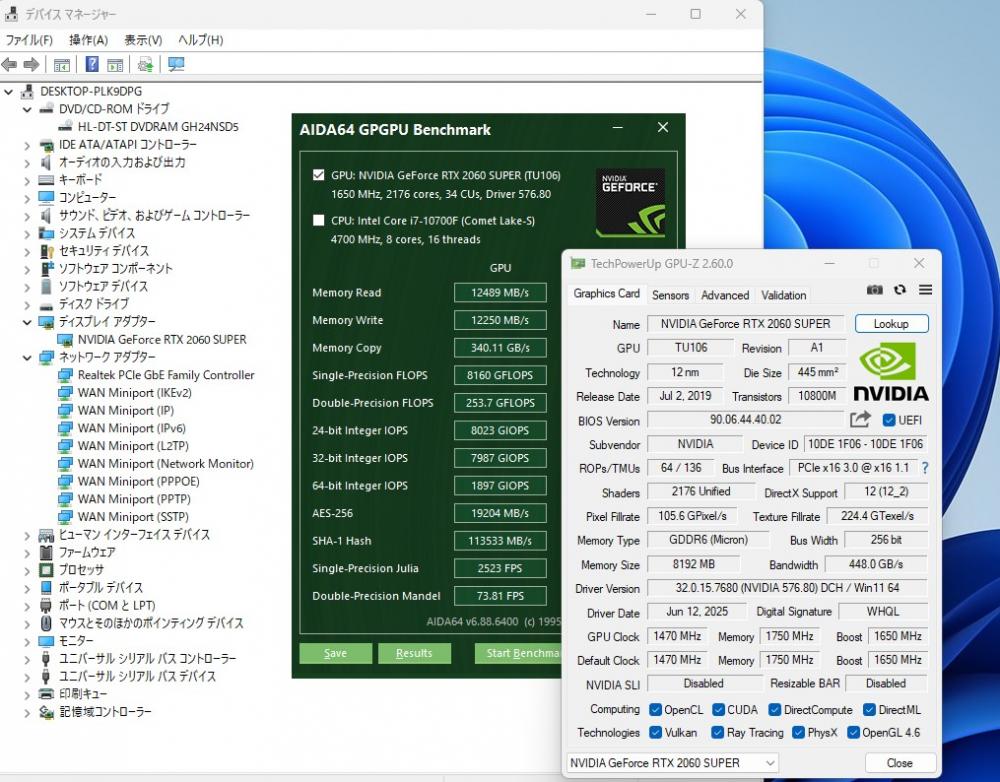Open the 表示(V) menu
The height and width of the screenshot is (782, 1000).
[x=143, y=40]
